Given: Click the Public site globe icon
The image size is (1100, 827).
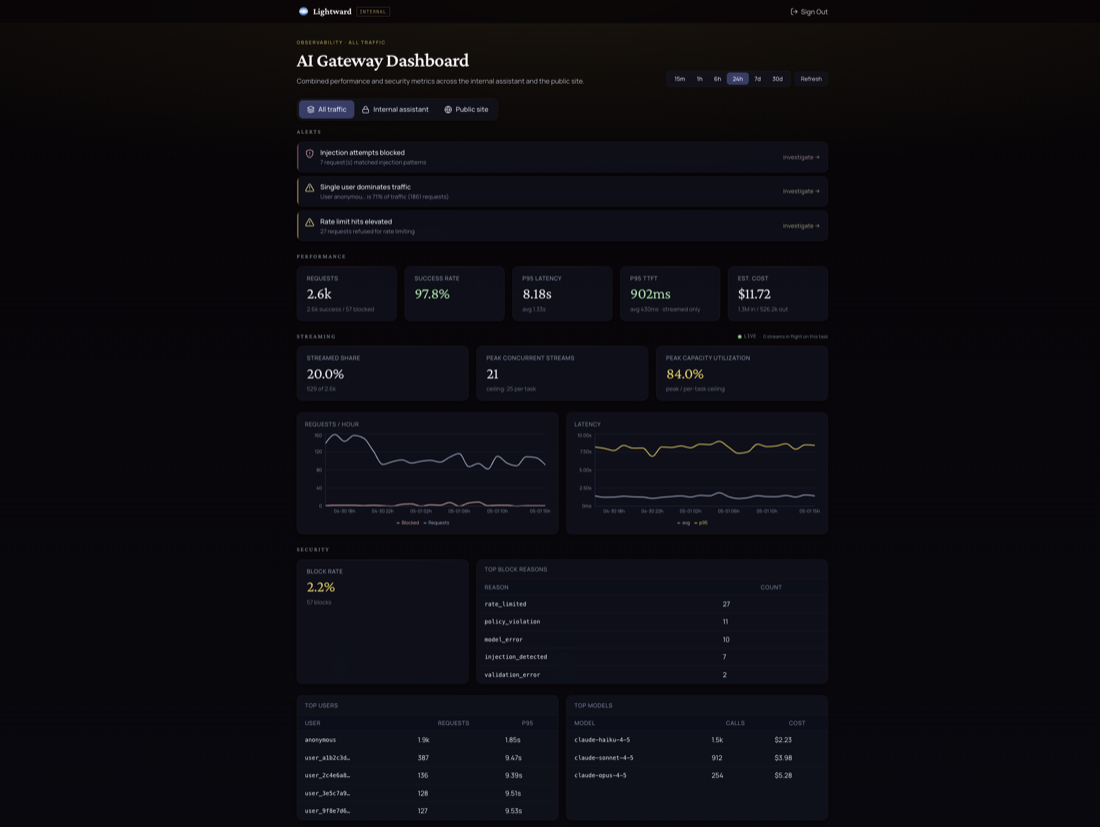Looking at the screenshot, I should [x=448, y=109].
